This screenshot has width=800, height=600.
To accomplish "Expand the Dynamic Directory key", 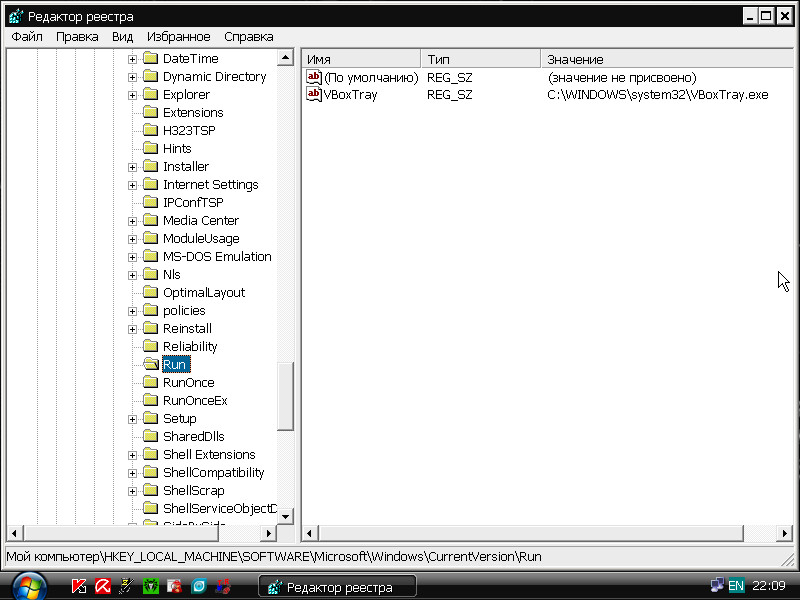I will point(132,77).
